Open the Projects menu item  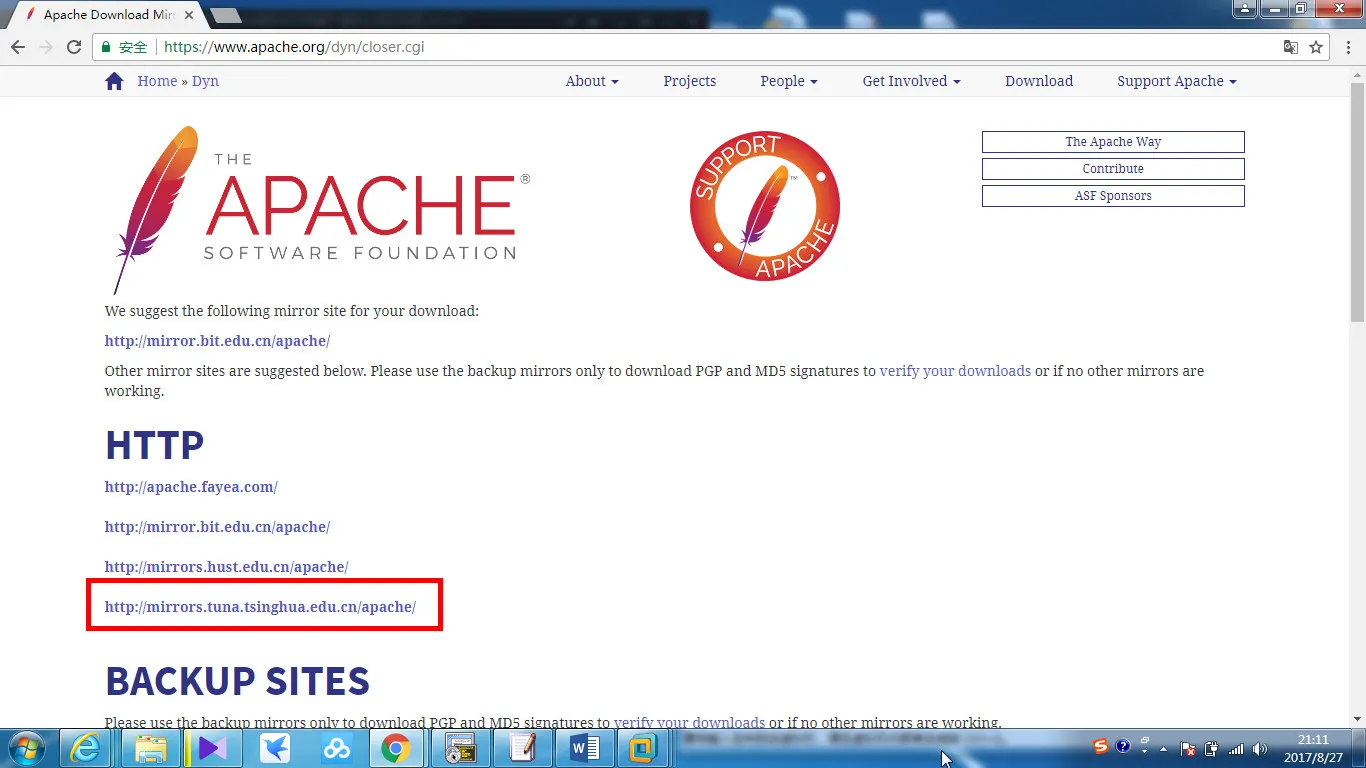(690, 81)
